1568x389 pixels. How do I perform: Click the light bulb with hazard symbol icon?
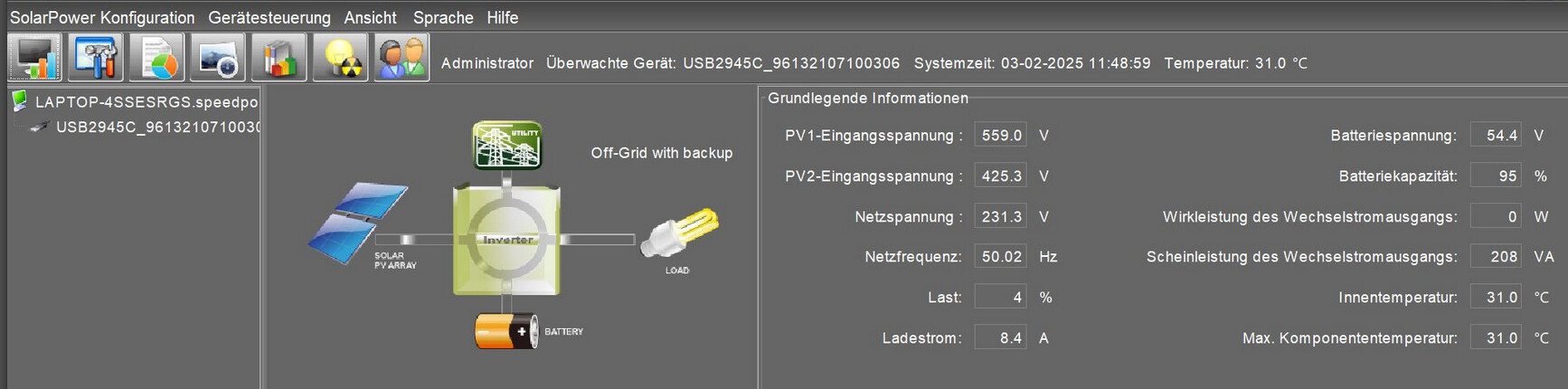click(341, 58)
